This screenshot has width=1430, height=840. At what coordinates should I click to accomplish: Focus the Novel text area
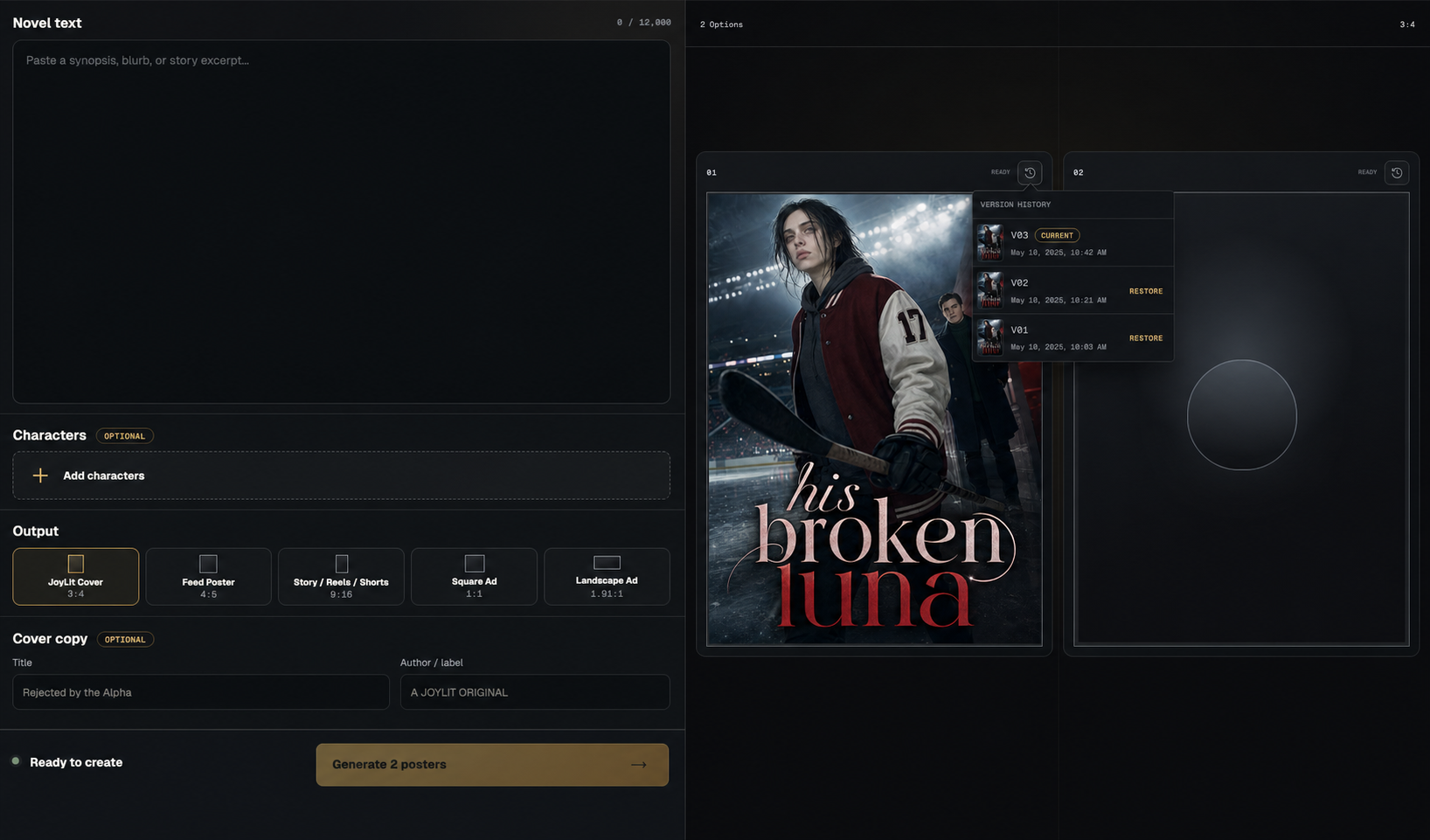tap(342, 222)
